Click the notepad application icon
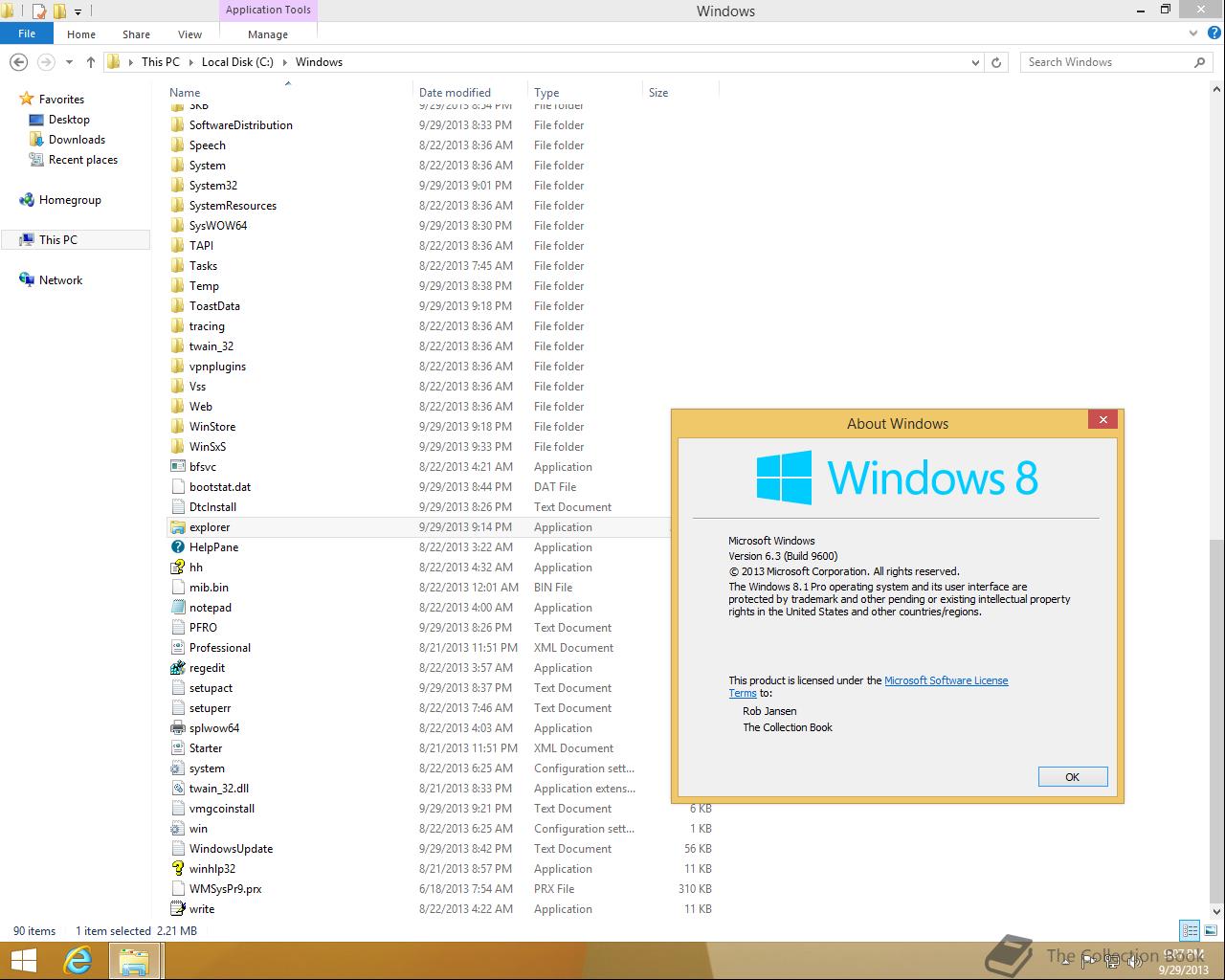The image size is (1225, 980). click(x=177, y=608)
